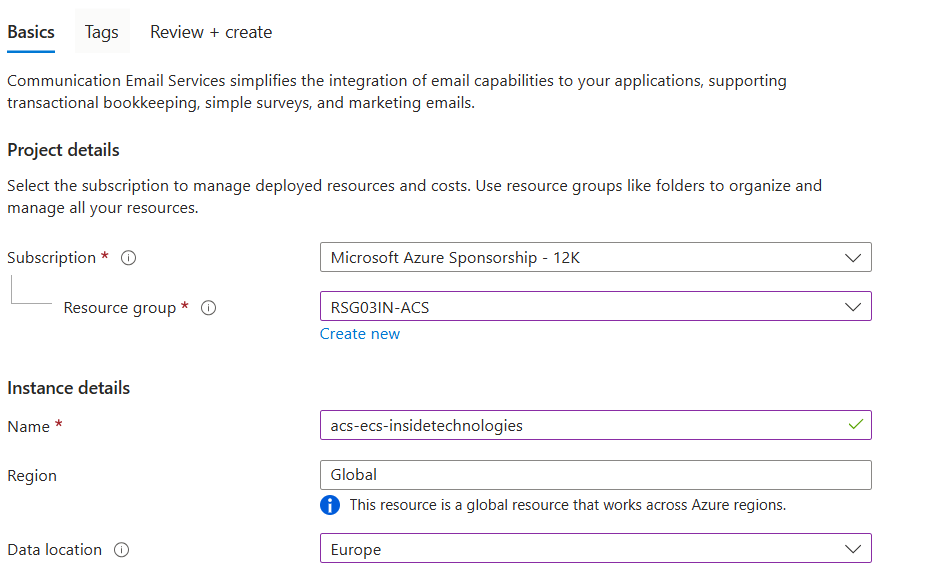Click the Data location field label
This screenshot has width=933, height=574.
(x=54, y=550)
